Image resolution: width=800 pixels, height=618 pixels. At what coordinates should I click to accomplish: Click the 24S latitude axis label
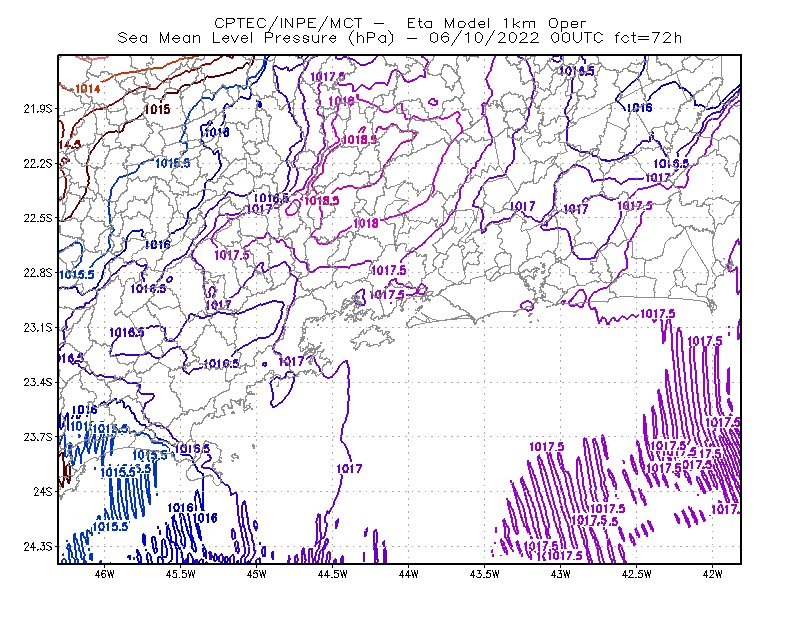coord(43,491)
